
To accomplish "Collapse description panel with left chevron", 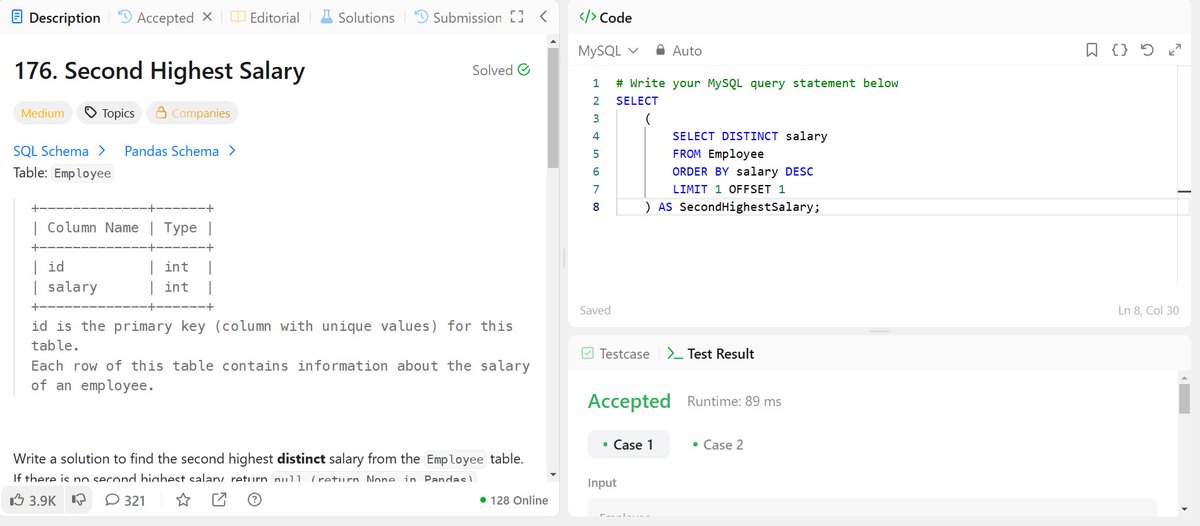I will 542,17.
